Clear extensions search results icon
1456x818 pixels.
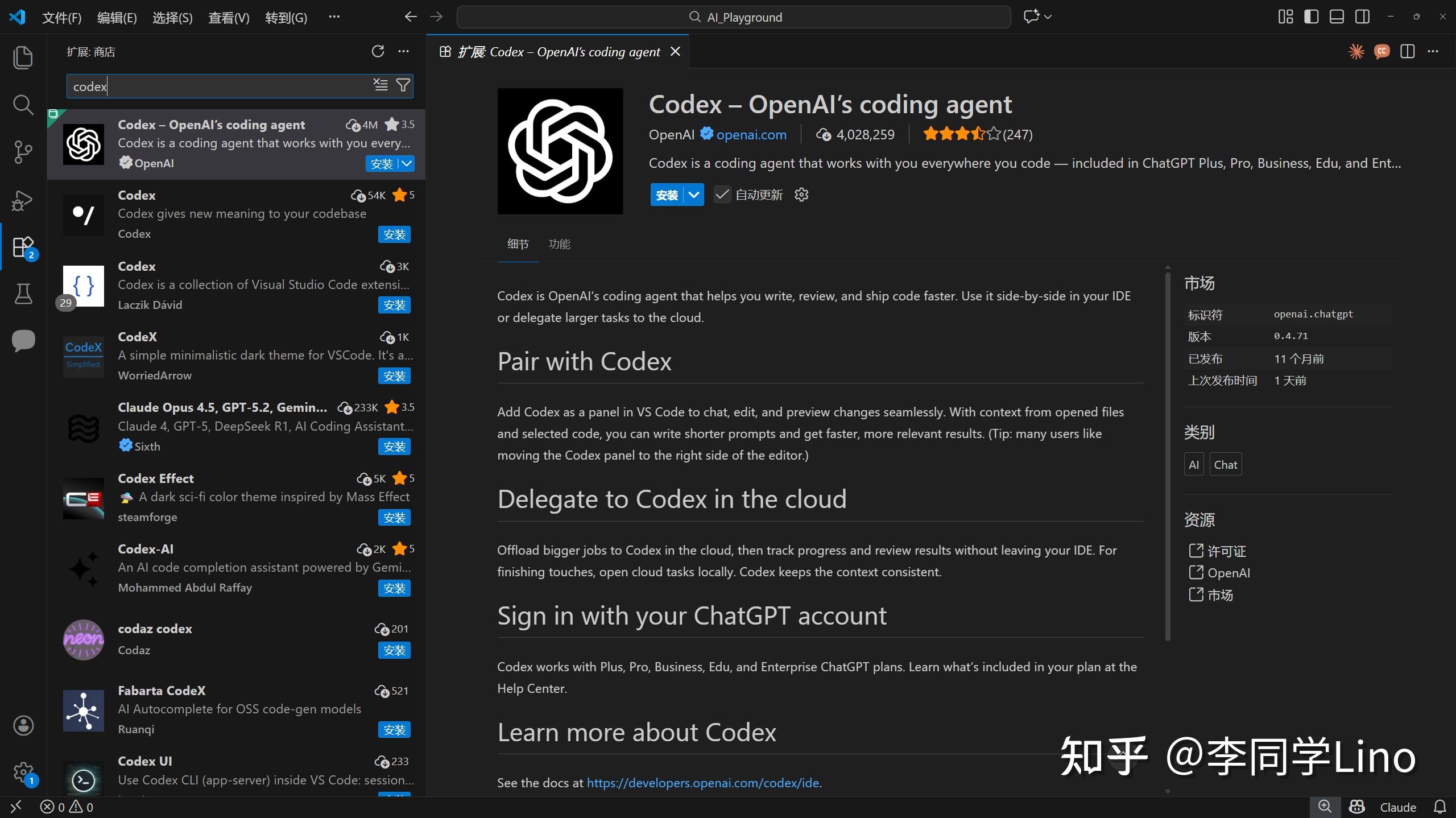tap(380, 86)
